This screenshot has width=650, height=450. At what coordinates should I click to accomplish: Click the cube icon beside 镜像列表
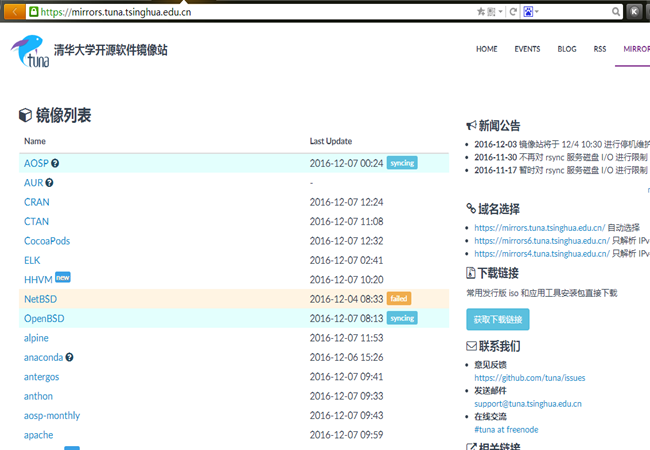coord(25,115)
